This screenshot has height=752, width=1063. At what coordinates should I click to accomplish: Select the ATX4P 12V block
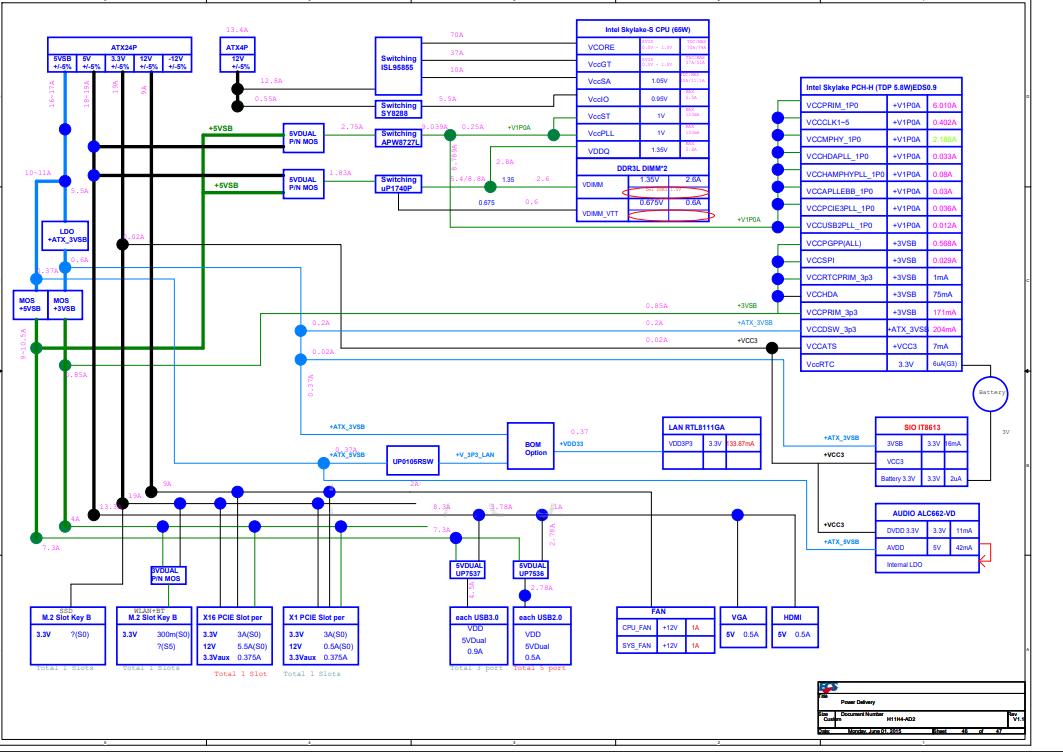coord(237,54)
